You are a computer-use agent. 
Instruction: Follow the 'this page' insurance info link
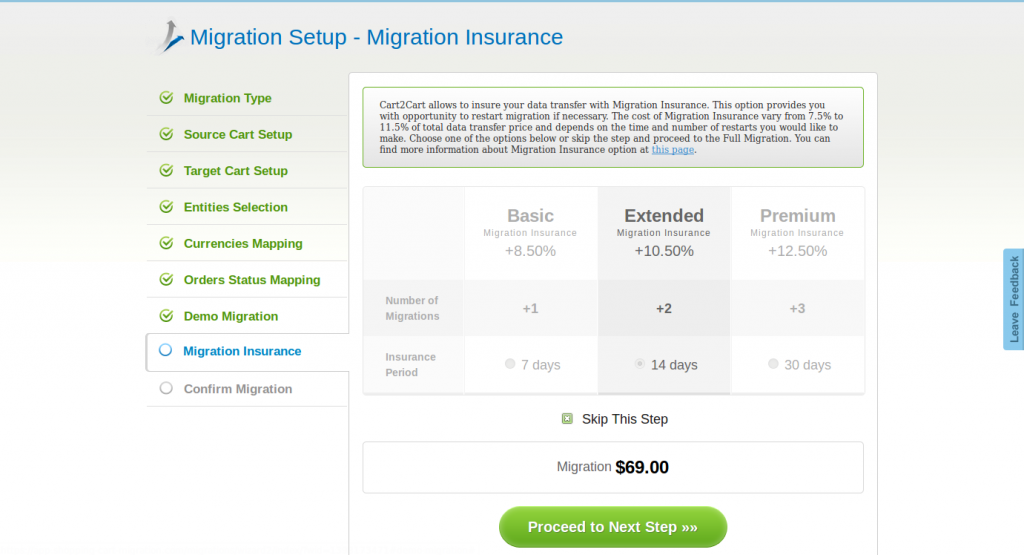coord(672,150)
